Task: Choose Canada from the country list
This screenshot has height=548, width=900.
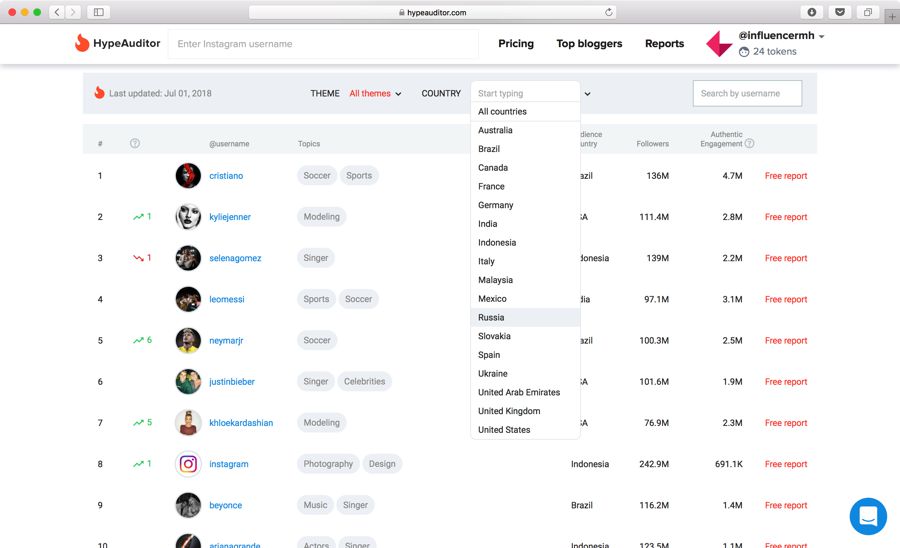Action: pos(525,168)
